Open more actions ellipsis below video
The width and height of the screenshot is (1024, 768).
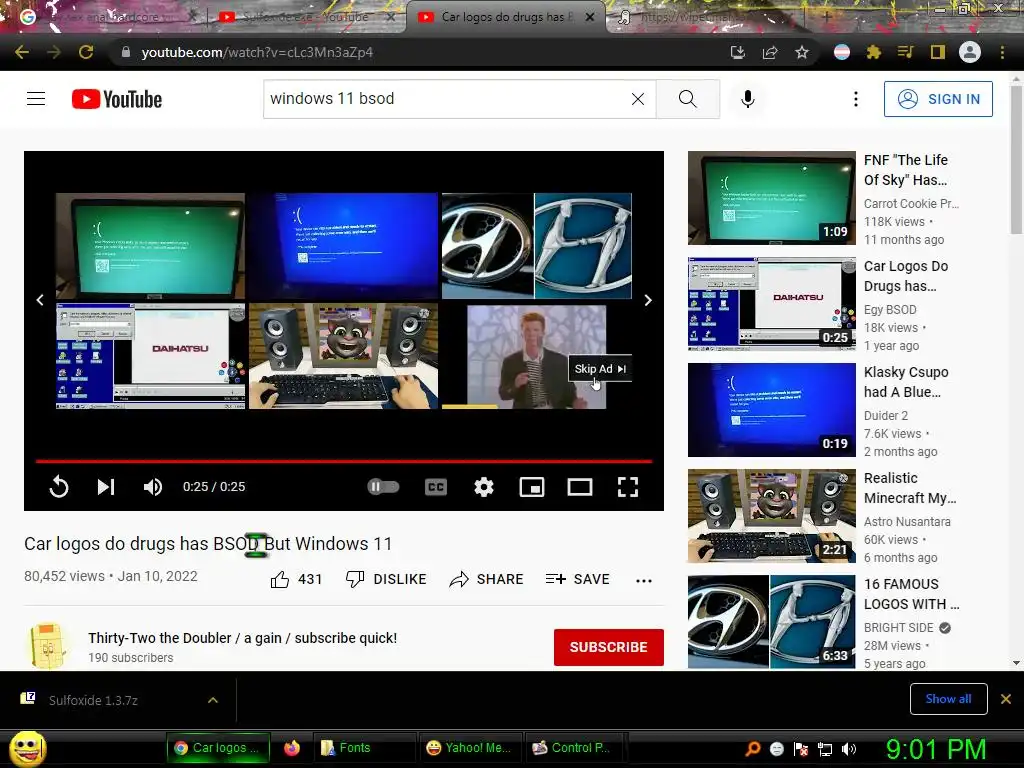(x=644, y=581)
